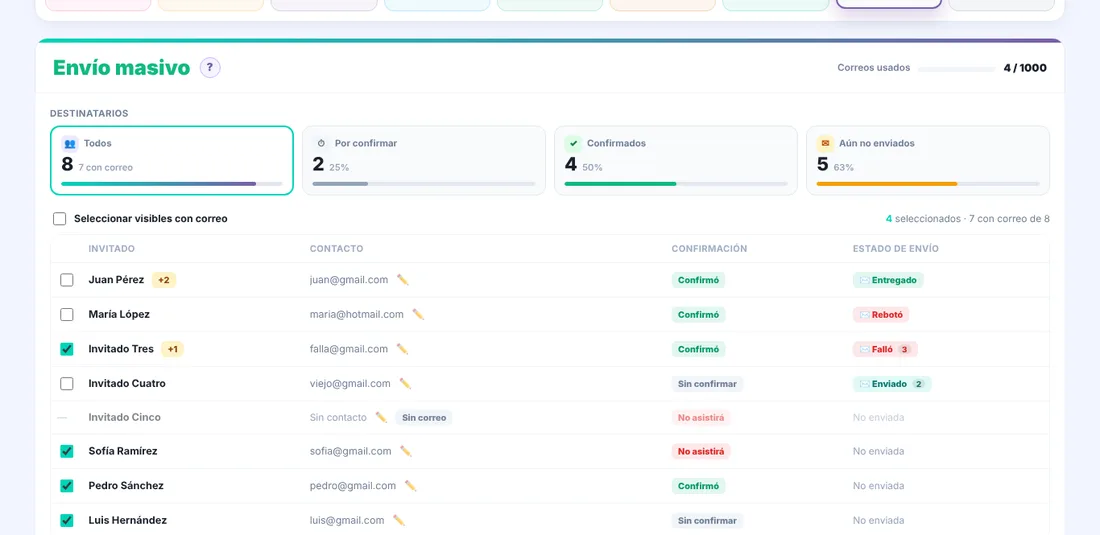This screenshot has height=535, width=1100.
Task: Click No enviada status for Pedro Sánchez
Action: coord(878,486)
